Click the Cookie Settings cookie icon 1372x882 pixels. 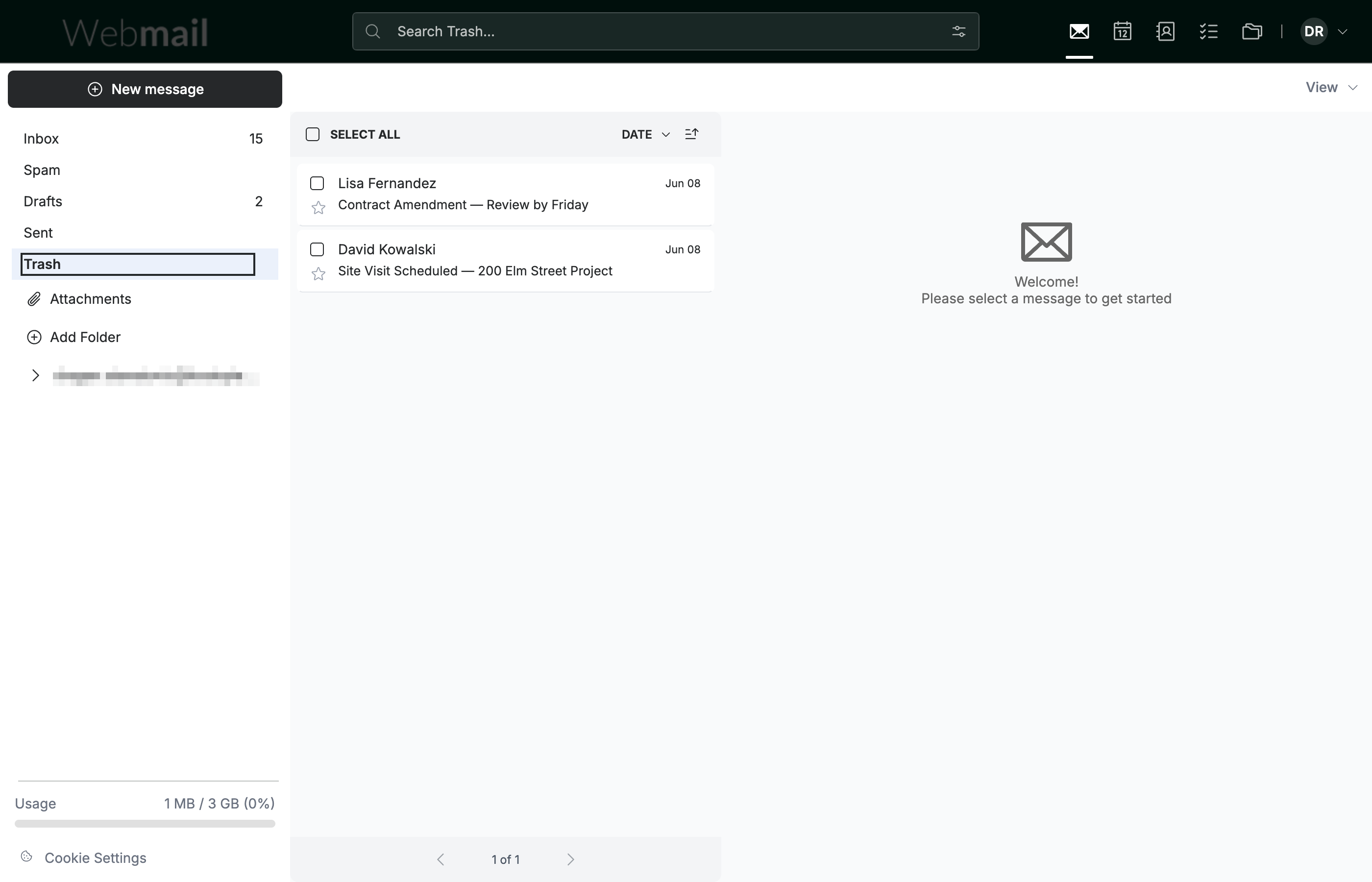(26, 856)
